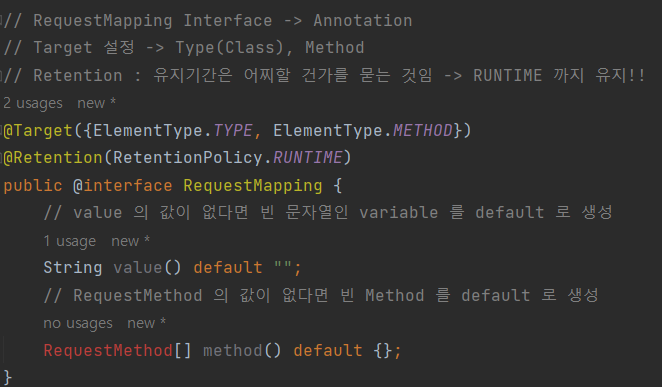Click the '2 usages' hint above @Target
This screenshot has height=387, width=662.
(33, 103)
